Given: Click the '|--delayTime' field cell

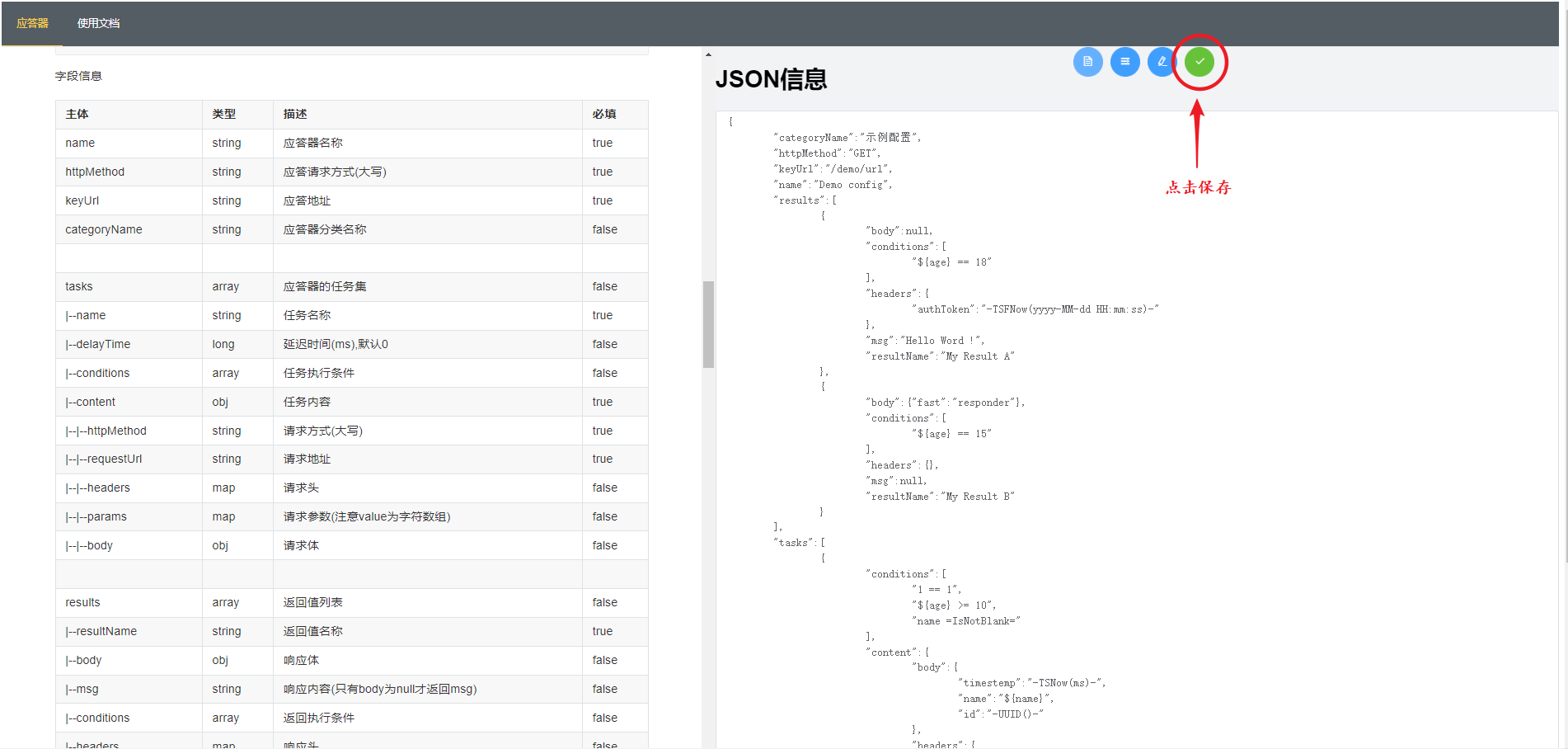Looking at the screenshot, I should [129, 344].
